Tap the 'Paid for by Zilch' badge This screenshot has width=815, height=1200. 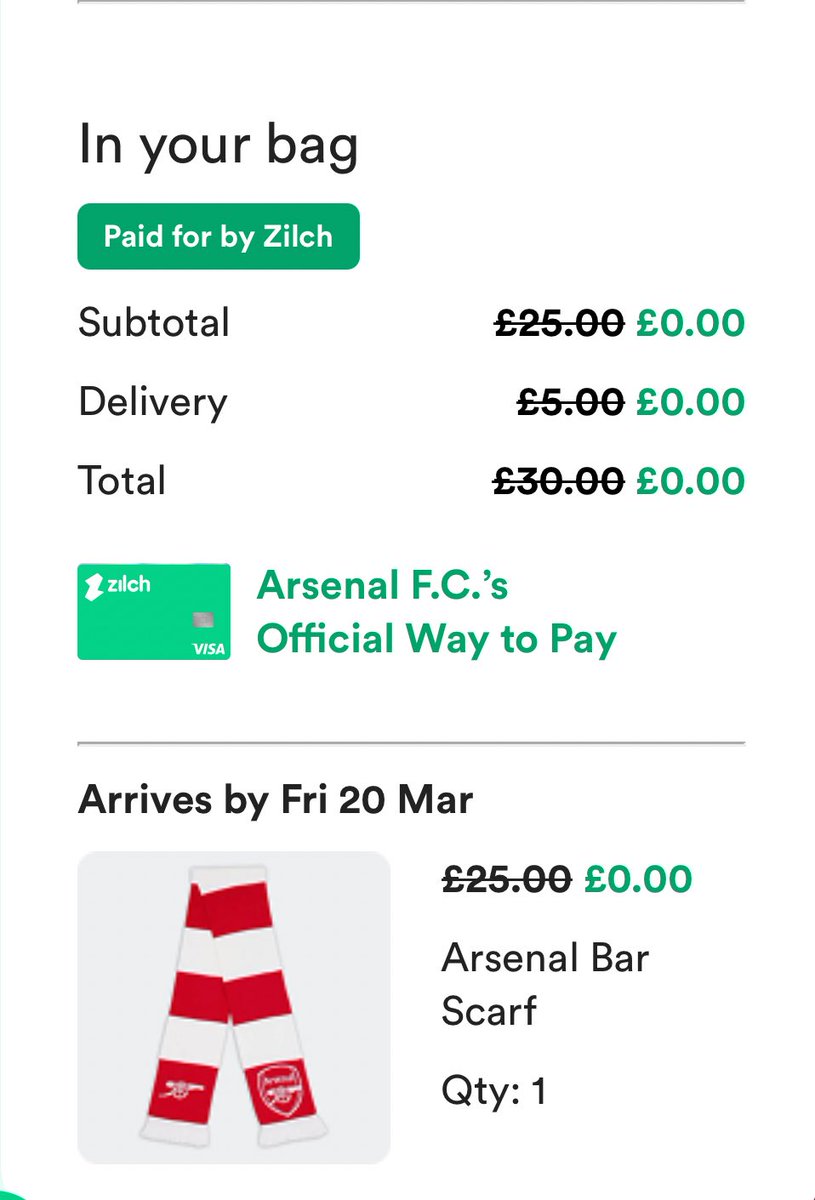[218, 237]
